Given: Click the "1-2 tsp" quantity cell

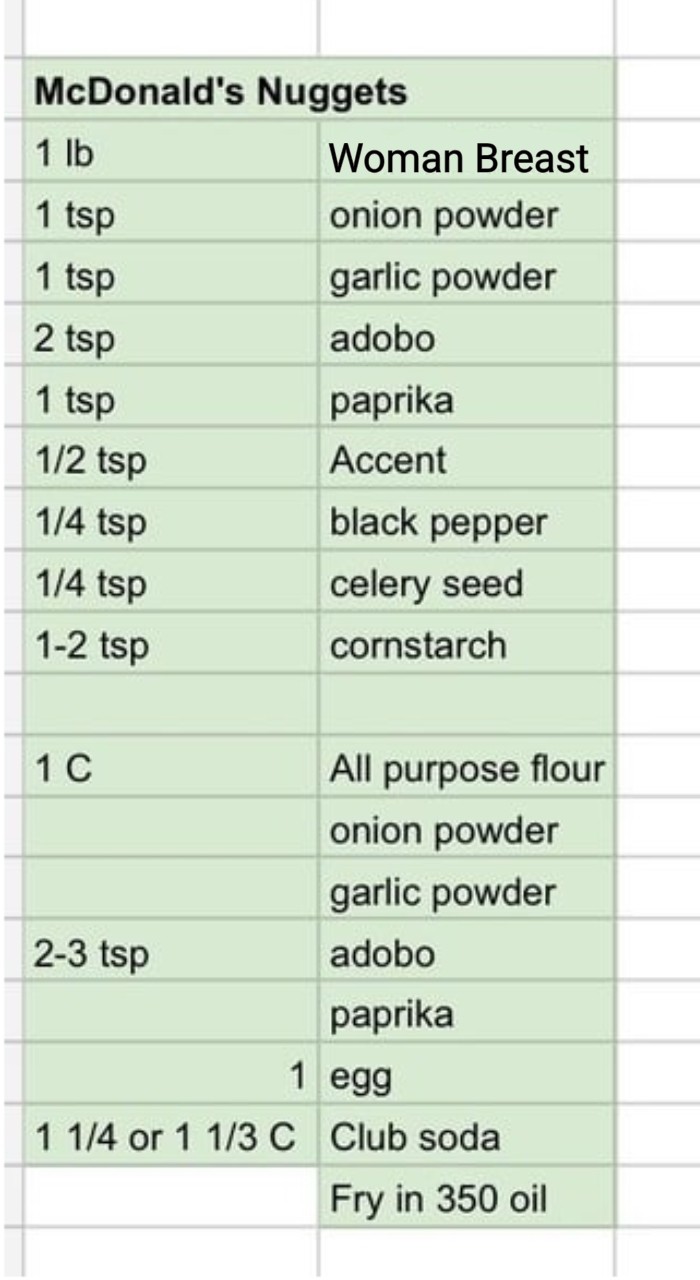Looking at the screenshot, I should tap(170, 646).
